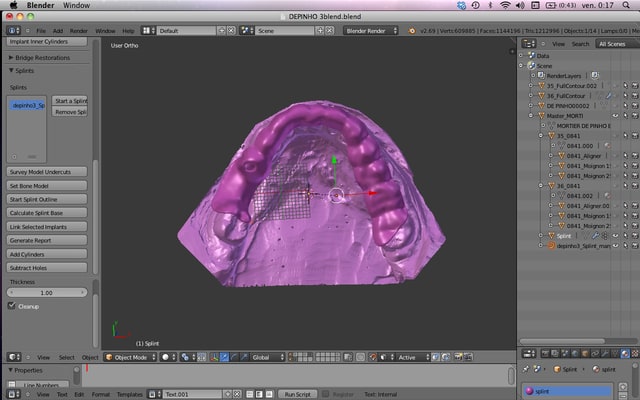Open the Object properties tab icon

[x=585, y=353]
